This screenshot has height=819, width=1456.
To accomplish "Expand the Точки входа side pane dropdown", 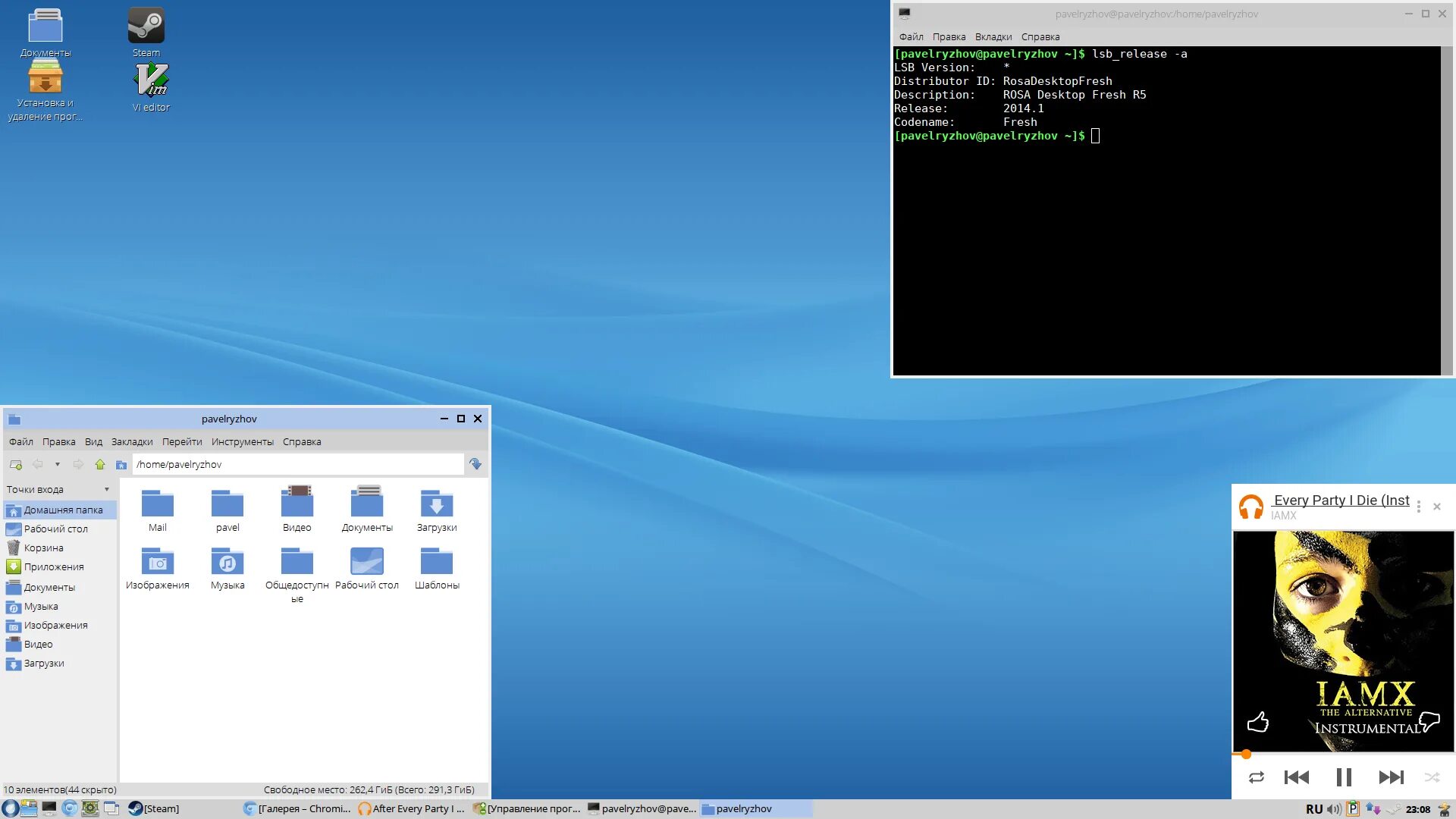I will (107, 489).
